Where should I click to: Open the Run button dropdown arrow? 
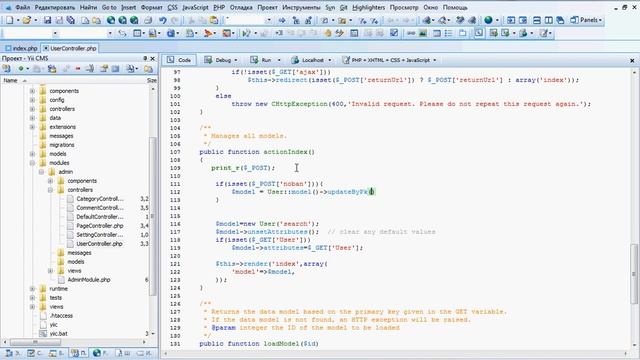coord(279,60)
